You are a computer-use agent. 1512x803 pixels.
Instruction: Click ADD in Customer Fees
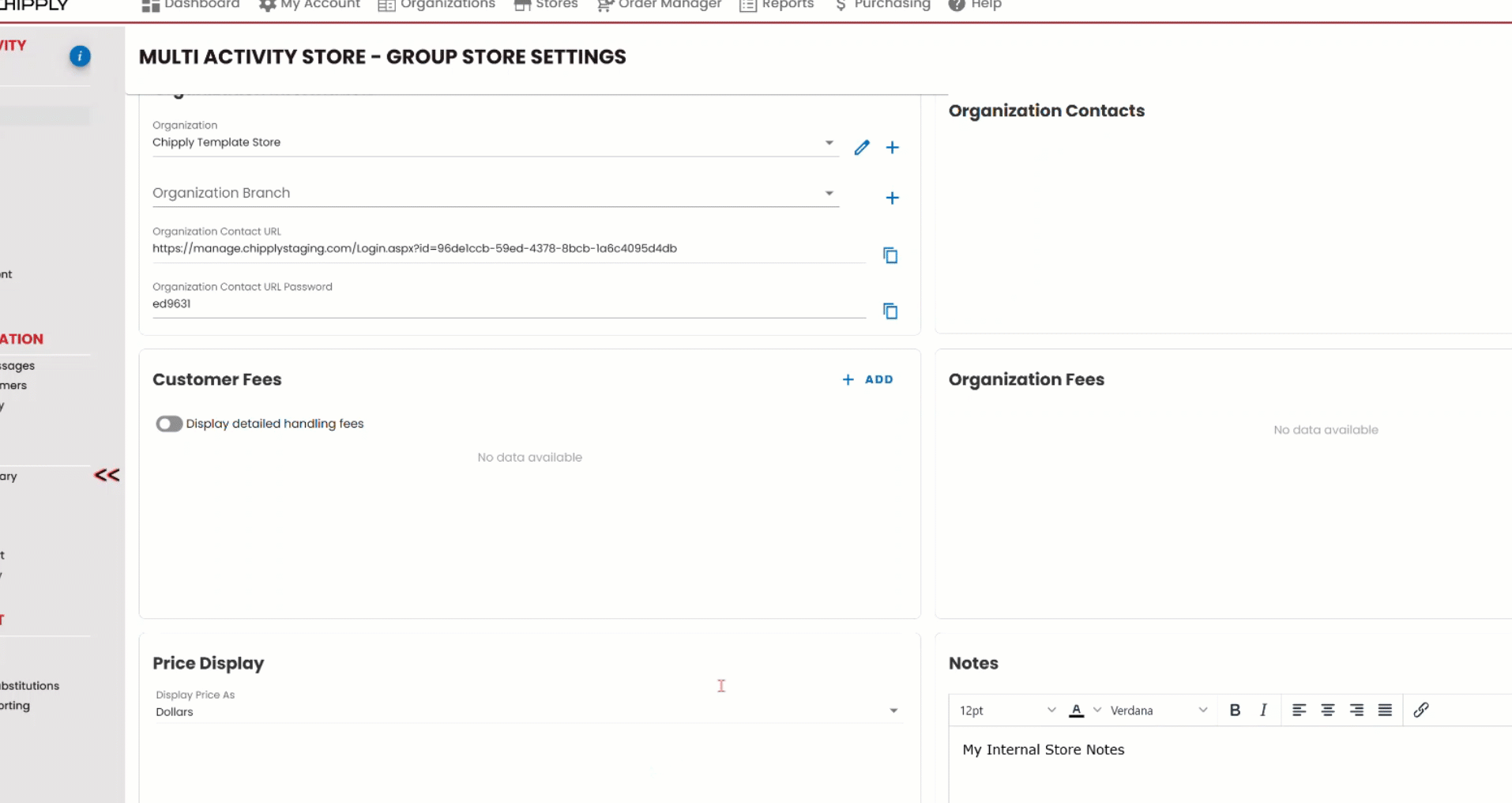868,379
